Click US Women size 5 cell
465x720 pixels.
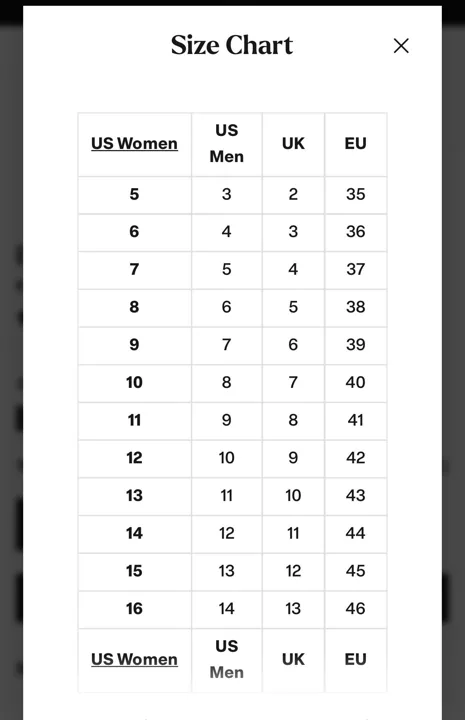(x=134, y=195)
